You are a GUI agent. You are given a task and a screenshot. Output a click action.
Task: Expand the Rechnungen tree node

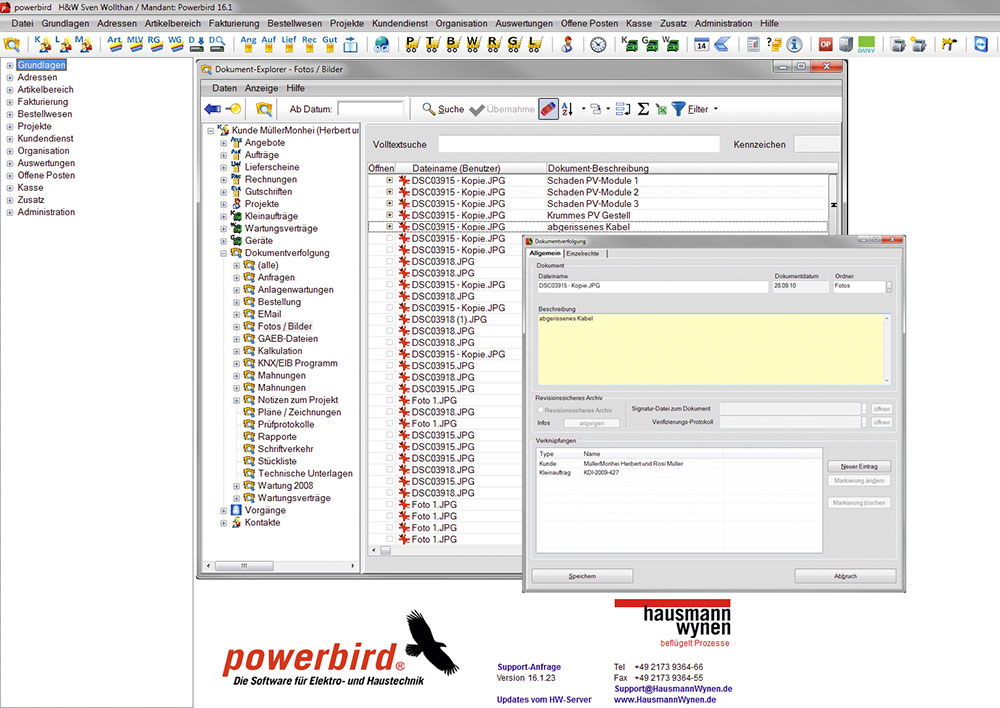(x=223, y=180)
